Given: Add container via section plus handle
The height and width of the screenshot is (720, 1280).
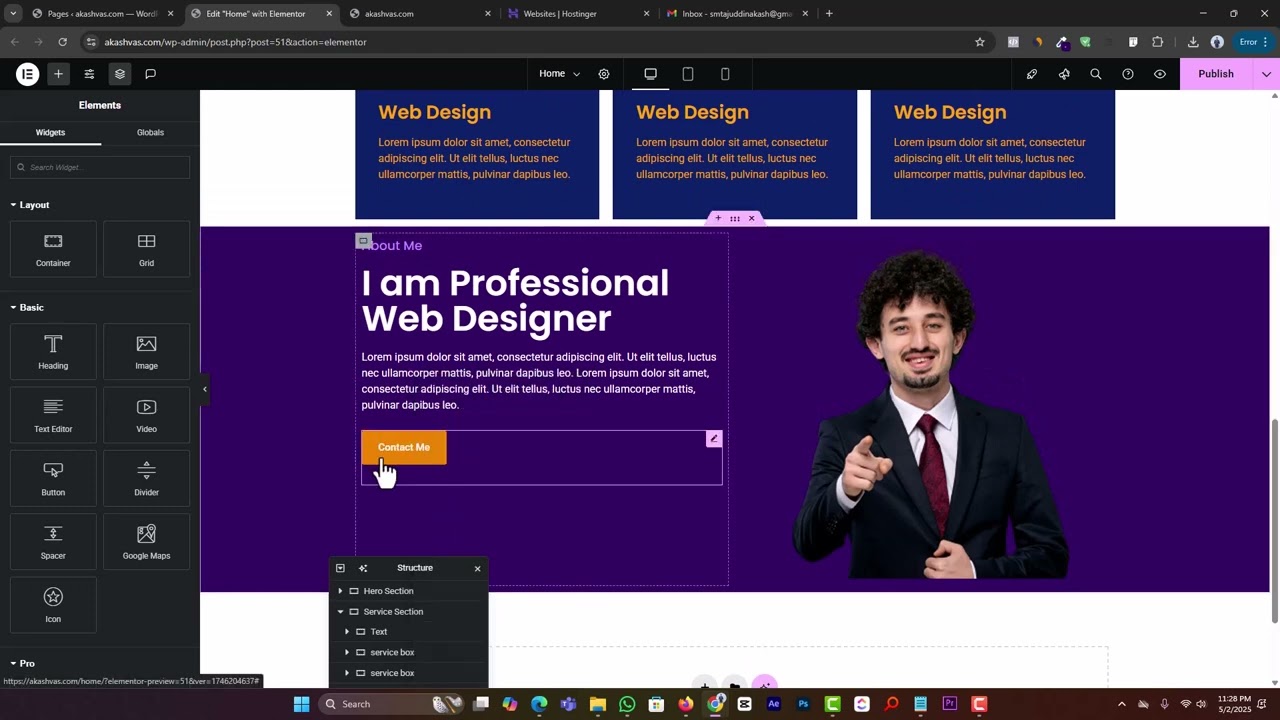Looking at the screenshot, I should (717, 218).
